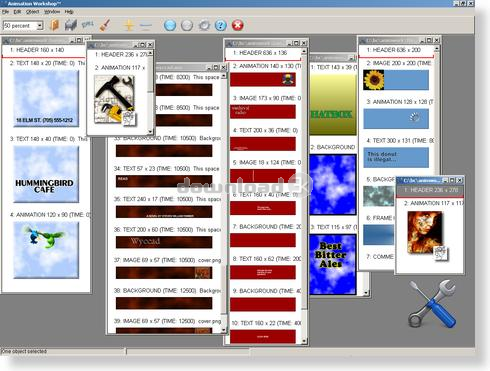Select the paintbrush tool icon
The image size is (490, 371).
click(105, 25)
